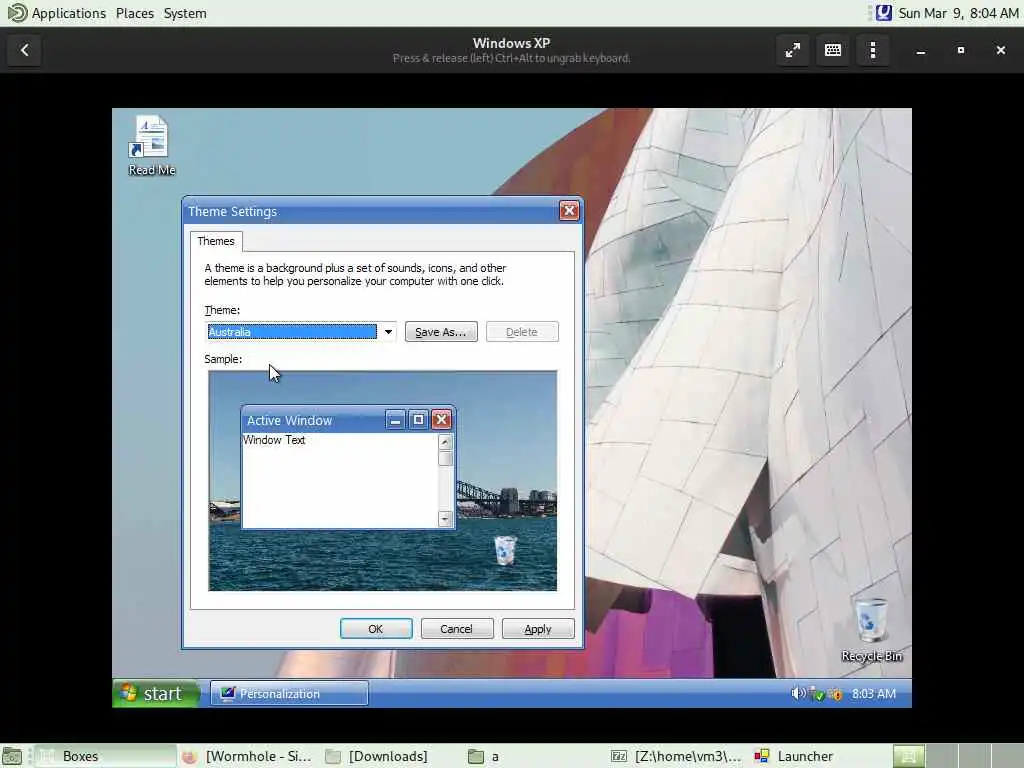The height and width of the screenshot is (768, 1024).
Task: Switch to Boxes in bottom panel
Action: (x=104, y=756)
